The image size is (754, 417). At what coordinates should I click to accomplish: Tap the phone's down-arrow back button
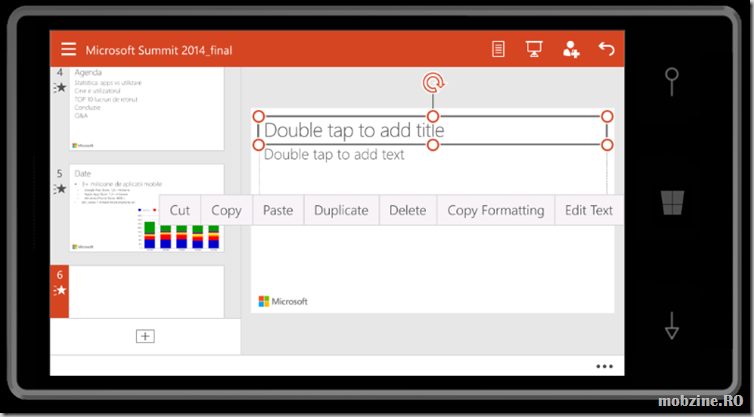pyautogui.click(x=672, y=326)
